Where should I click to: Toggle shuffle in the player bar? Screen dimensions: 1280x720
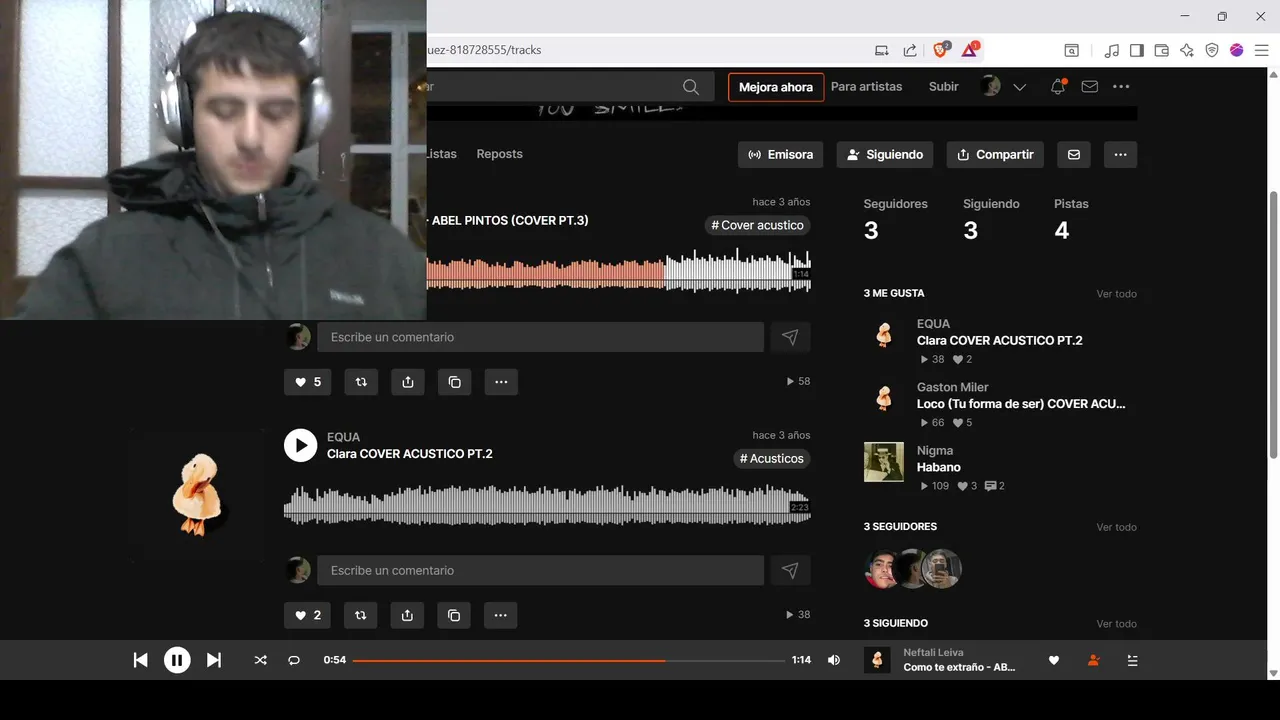[x=260, y=660]
